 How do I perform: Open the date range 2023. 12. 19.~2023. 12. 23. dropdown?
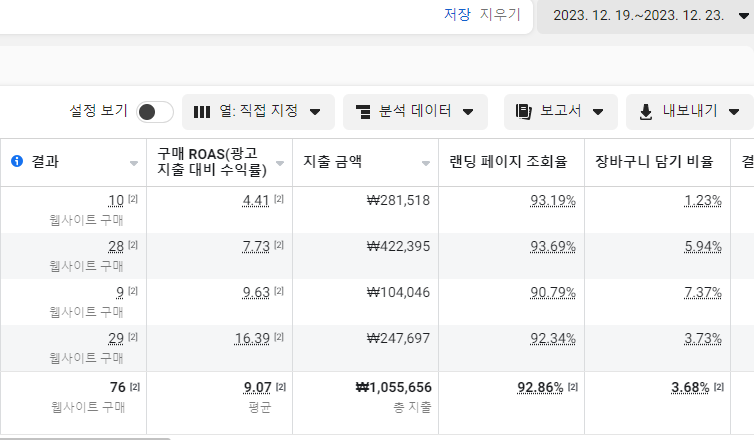(645, 16)
